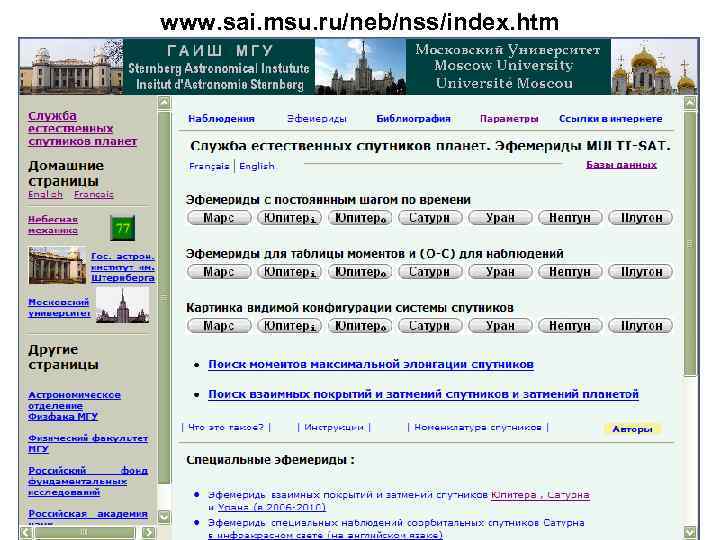Click the sidebar vertical scrollbar thumb
This screenshot has height=540, width=720.
click(x=164, y=297)
